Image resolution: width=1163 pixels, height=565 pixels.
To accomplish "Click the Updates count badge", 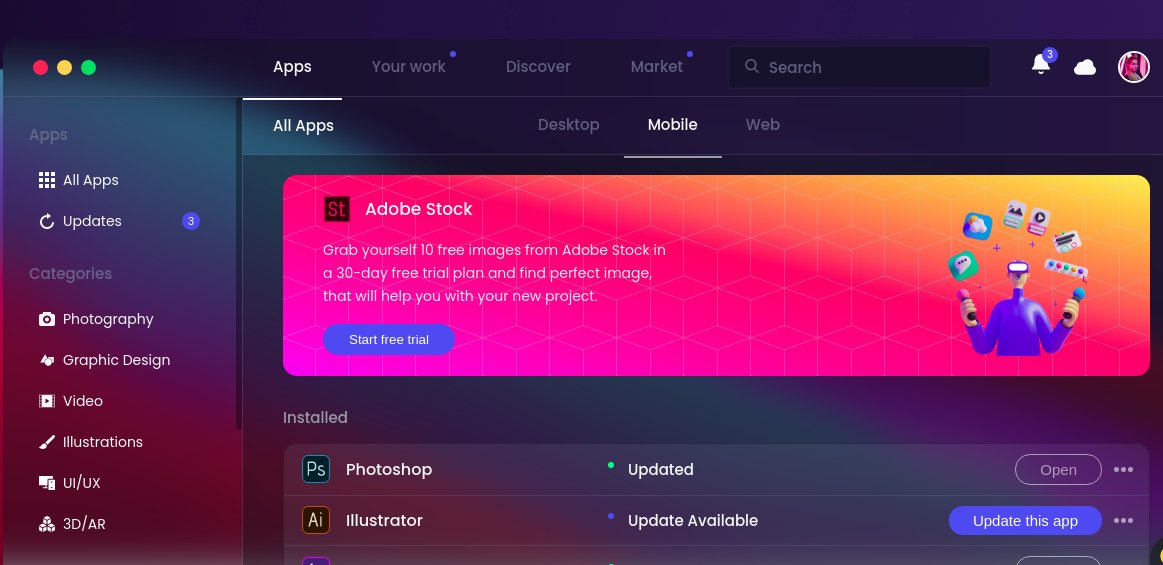I will pyautogui.click(x=191, y=221).
